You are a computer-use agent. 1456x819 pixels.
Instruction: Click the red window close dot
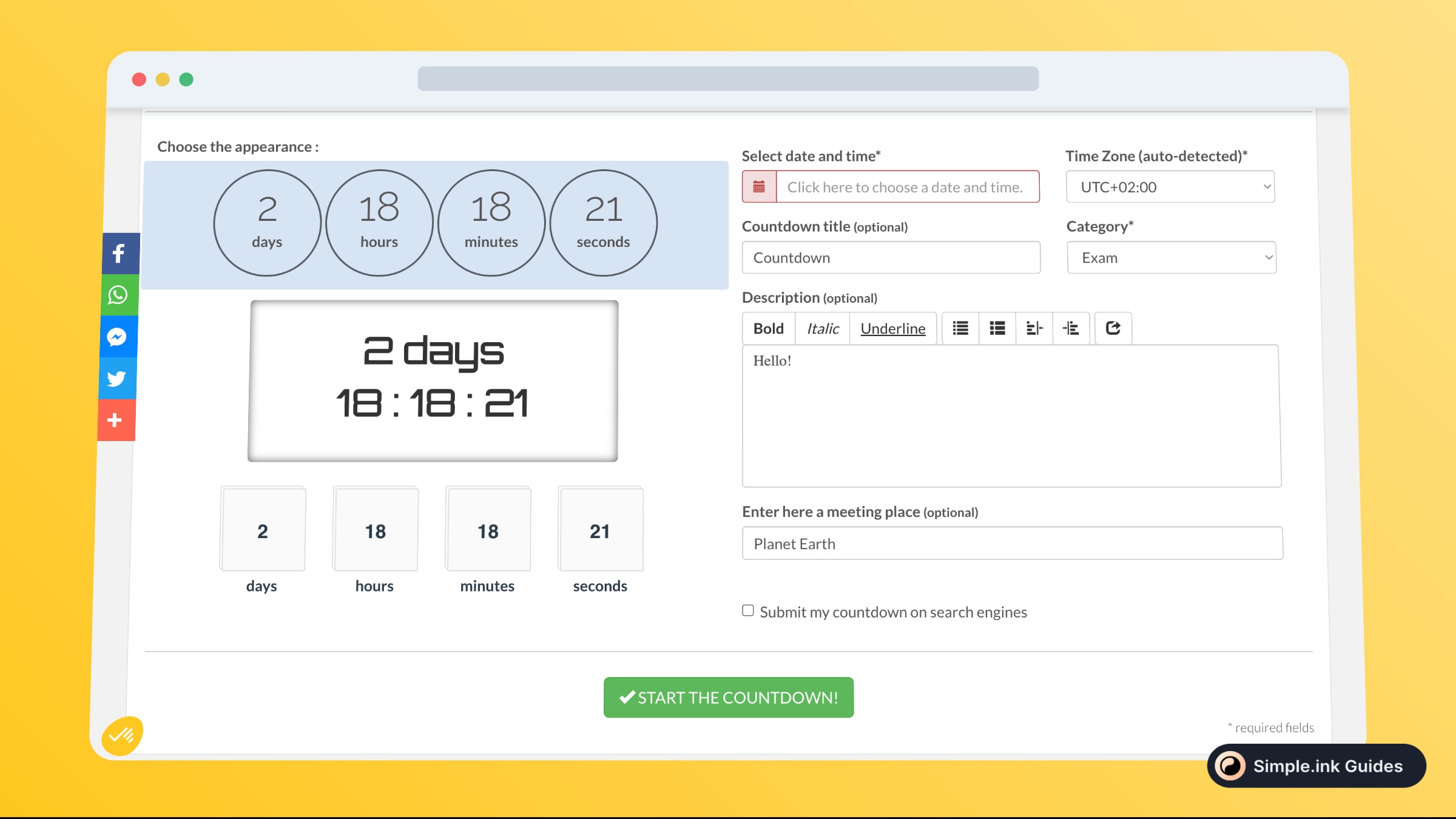coord(139,79)
